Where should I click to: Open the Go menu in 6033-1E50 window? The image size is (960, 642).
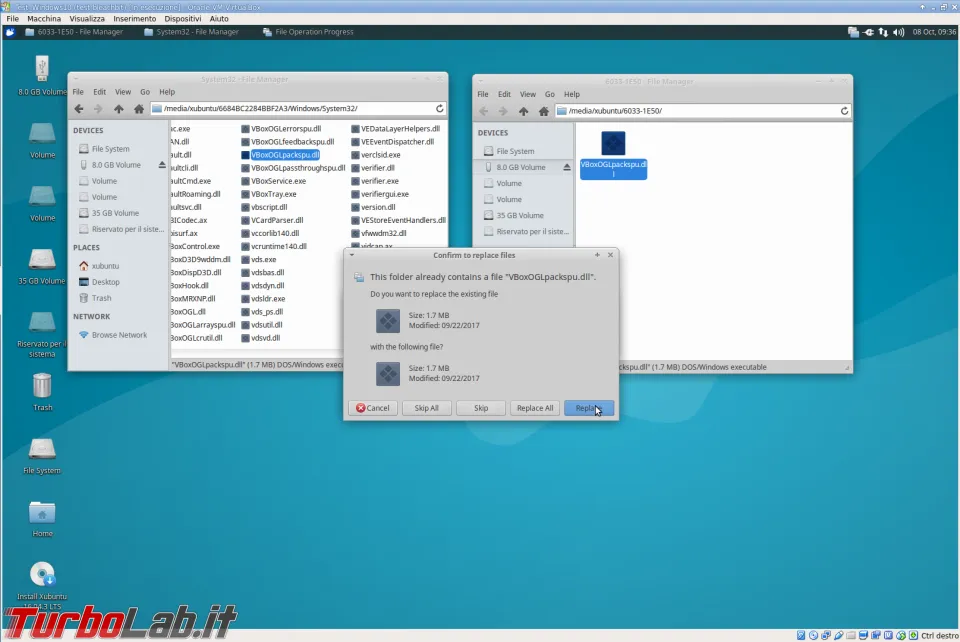click(x=550, y=94)
